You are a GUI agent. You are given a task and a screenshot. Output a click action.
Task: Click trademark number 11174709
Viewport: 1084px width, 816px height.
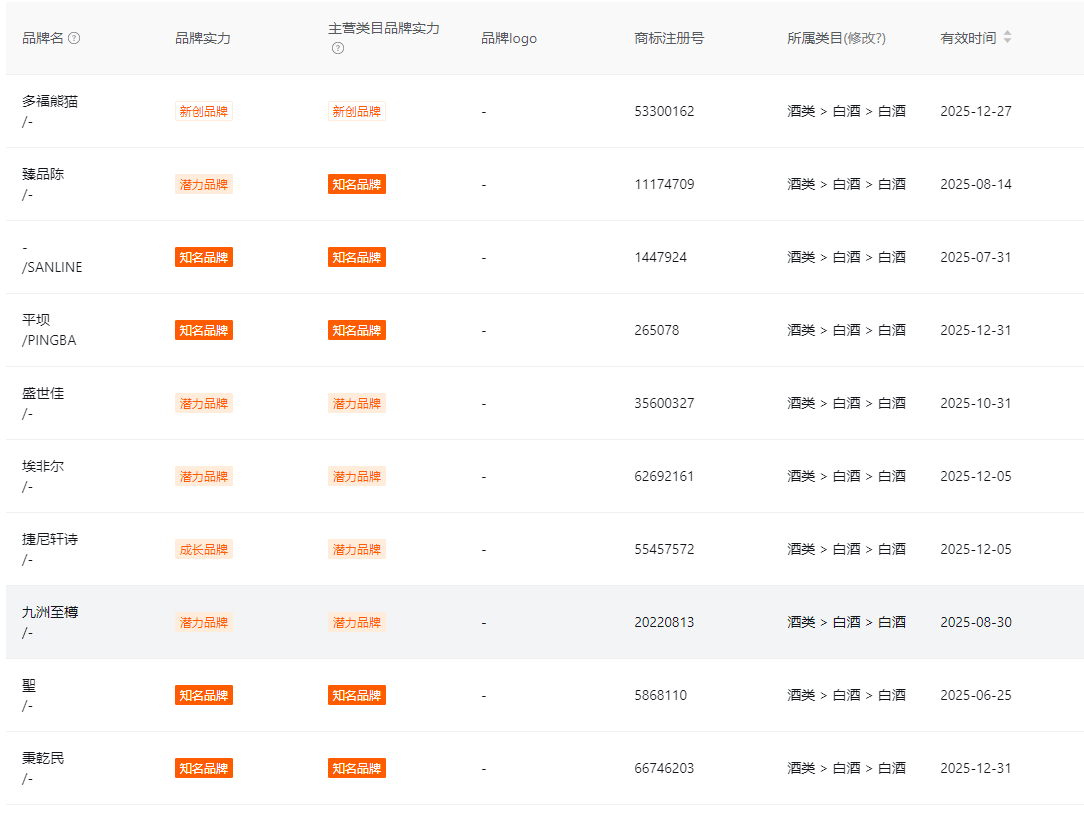(x=664, y=184)
